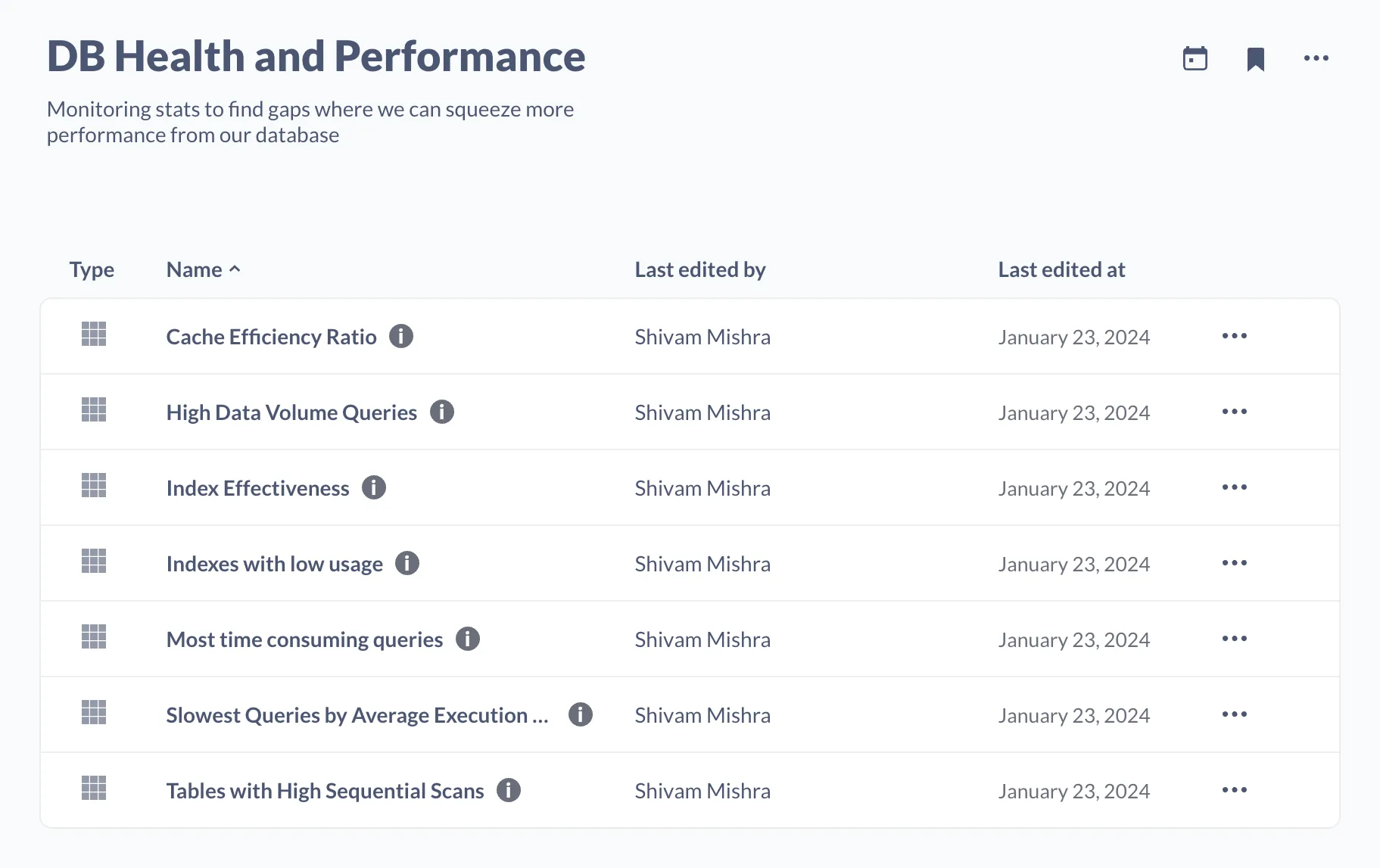Open the collection options menu in the top right
The width and height of the screenshot is (1380, 868).
tap(1316, 58)
